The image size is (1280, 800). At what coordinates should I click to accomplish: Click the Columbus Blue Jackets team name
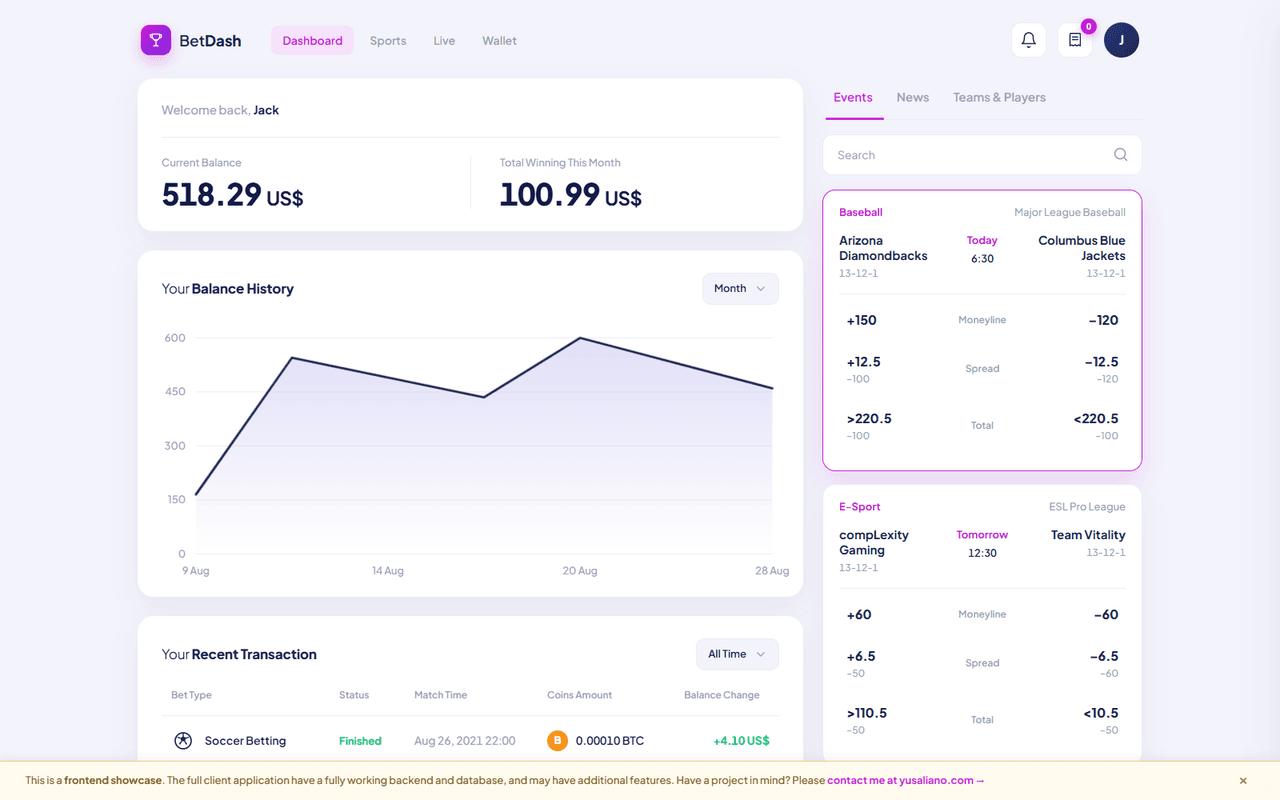(1082, 248)
